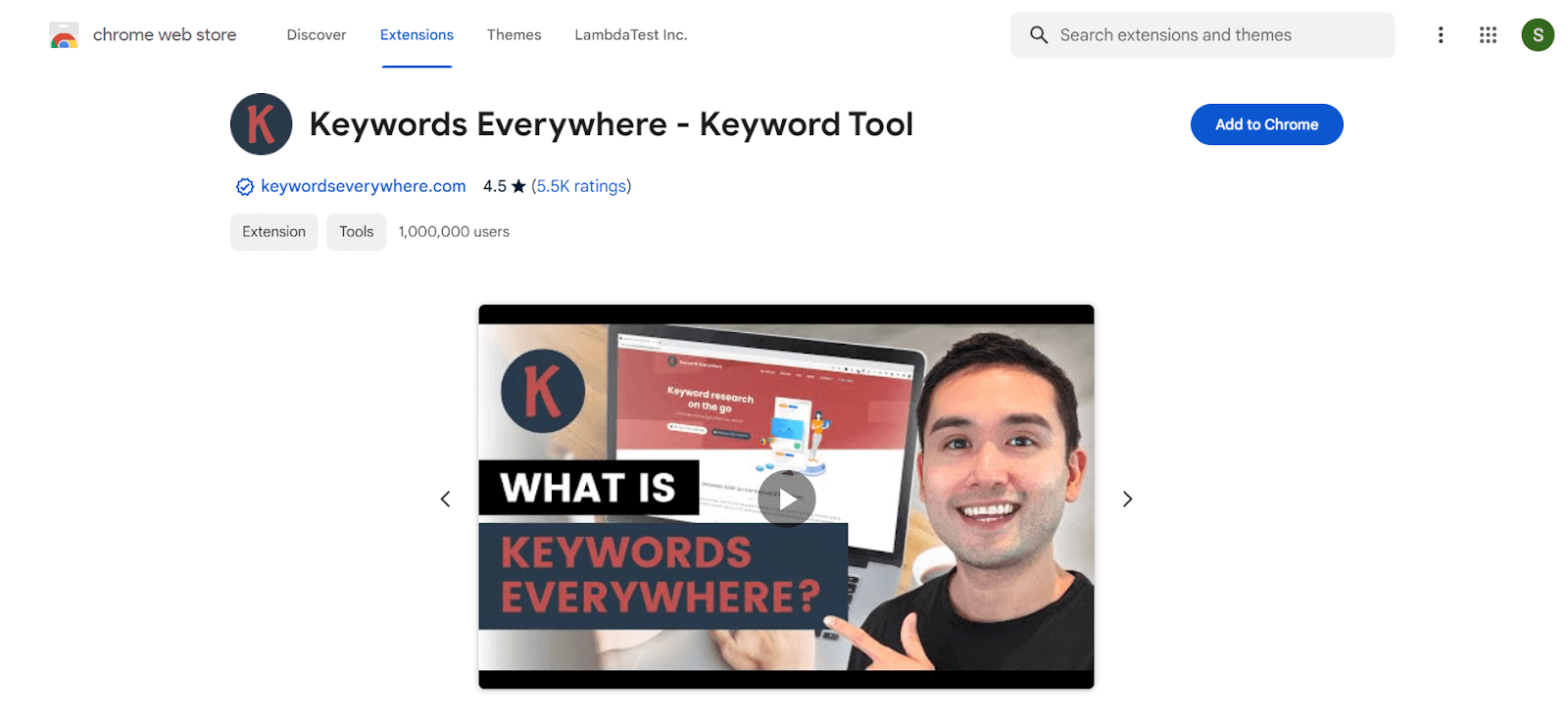Select the Extensions tab
This screenshot has height=719, width=1568.
tap(416, 35)
